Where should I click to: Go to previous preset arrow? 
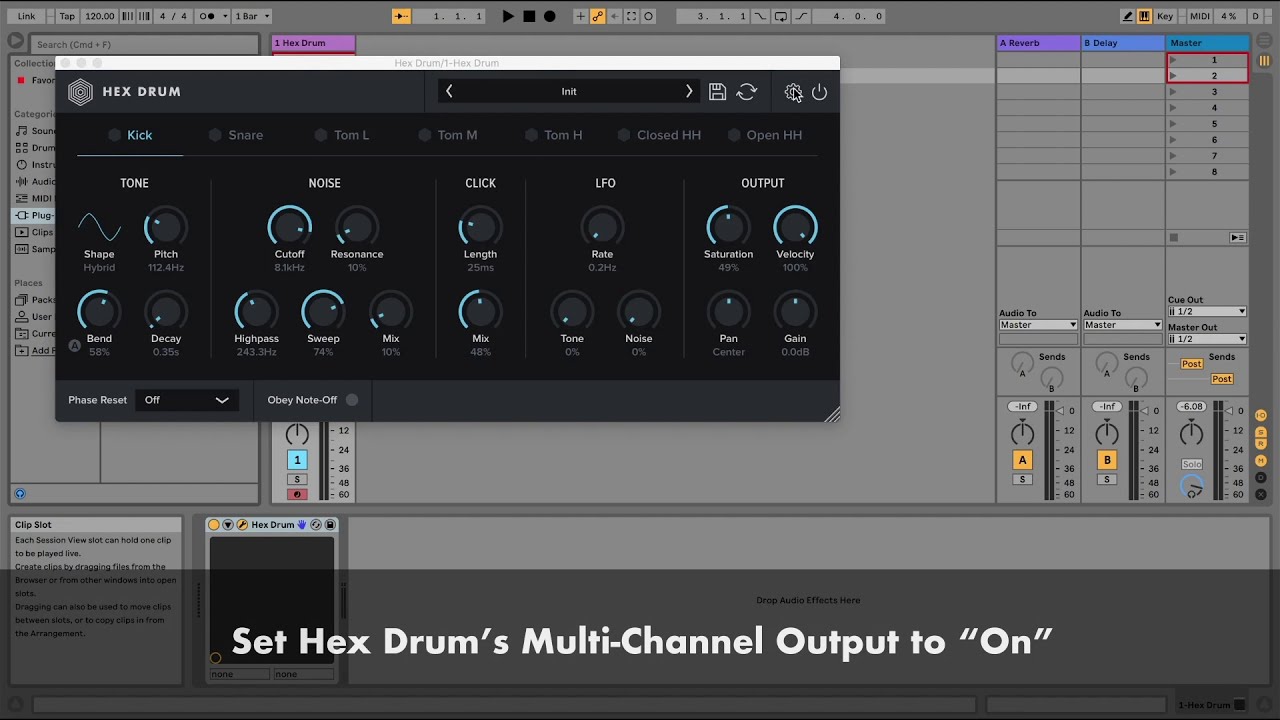click(449, 91)
